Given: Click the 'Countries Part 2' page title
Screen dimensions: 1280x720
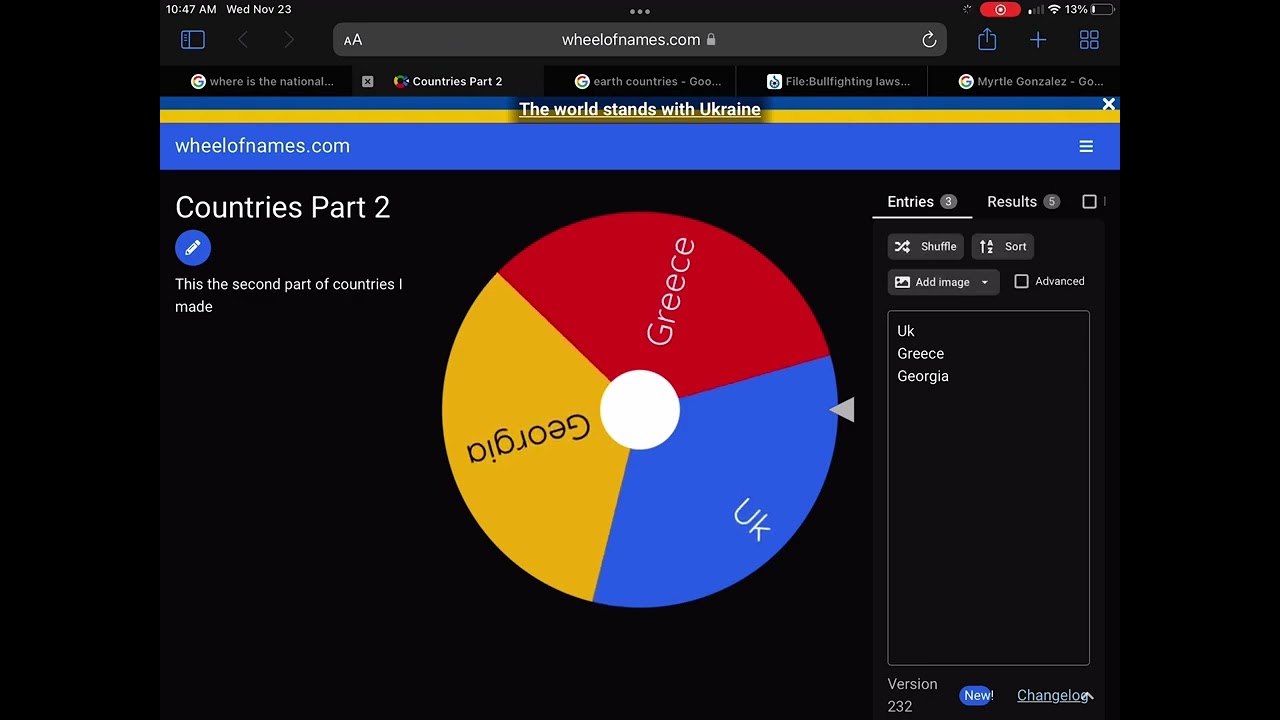Looking at the screenshot, I should 283,207.
